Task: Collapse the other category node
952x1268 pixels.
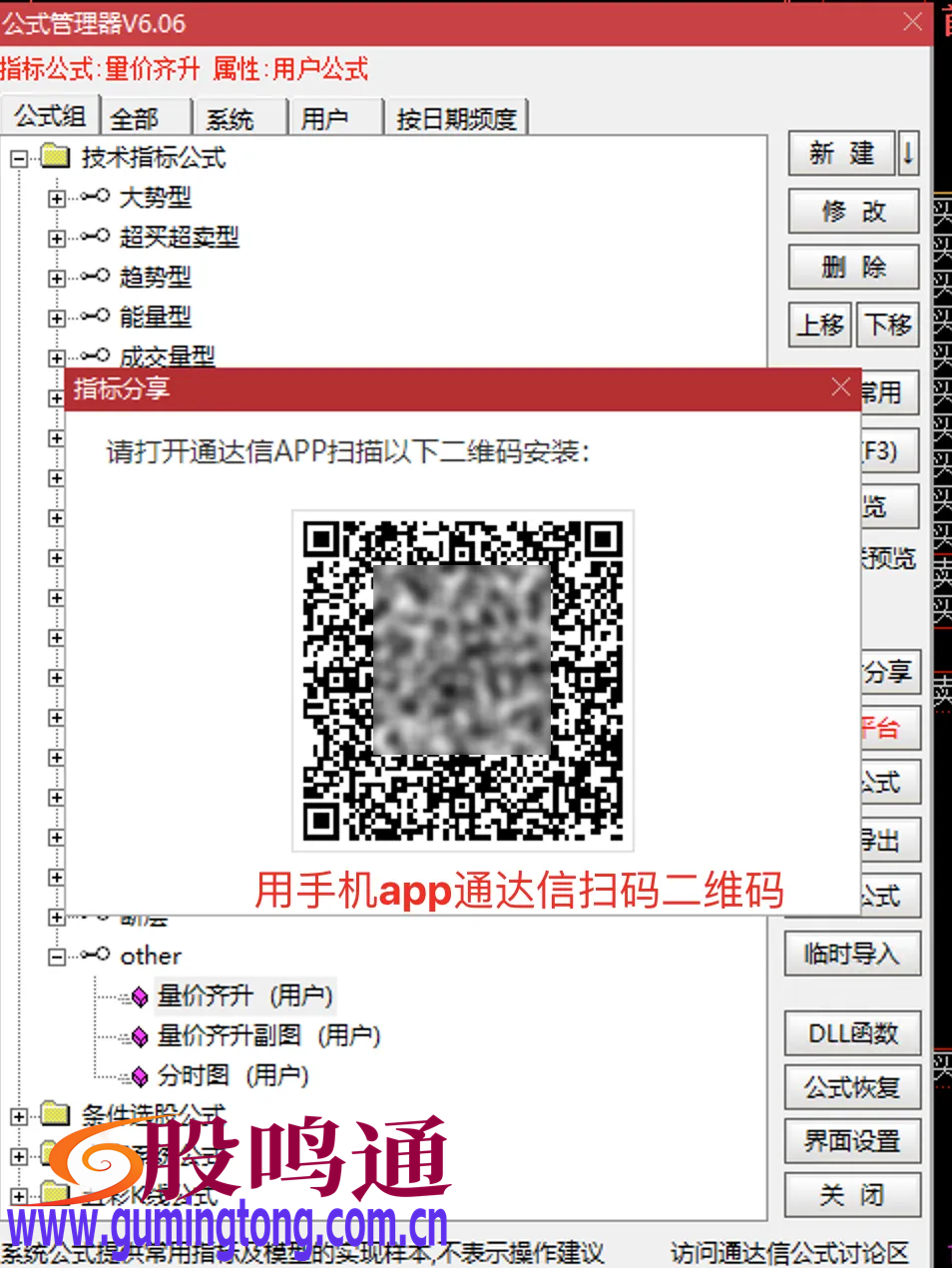Action: pos(57,955)
